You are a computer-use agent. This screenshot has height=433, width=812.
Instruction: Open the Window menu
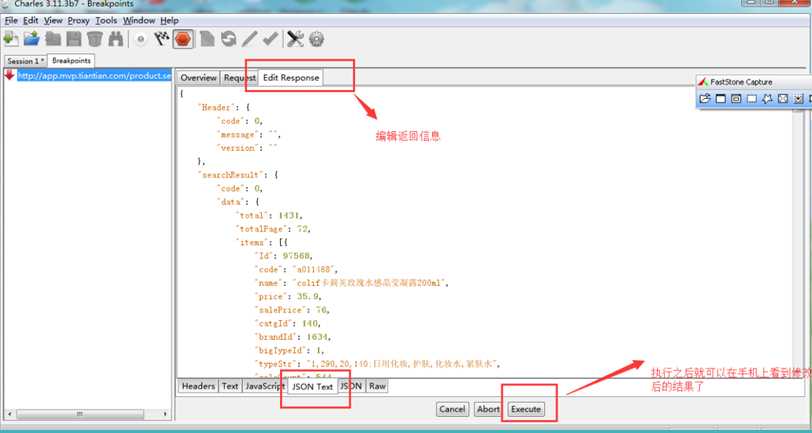coord(139,21)
